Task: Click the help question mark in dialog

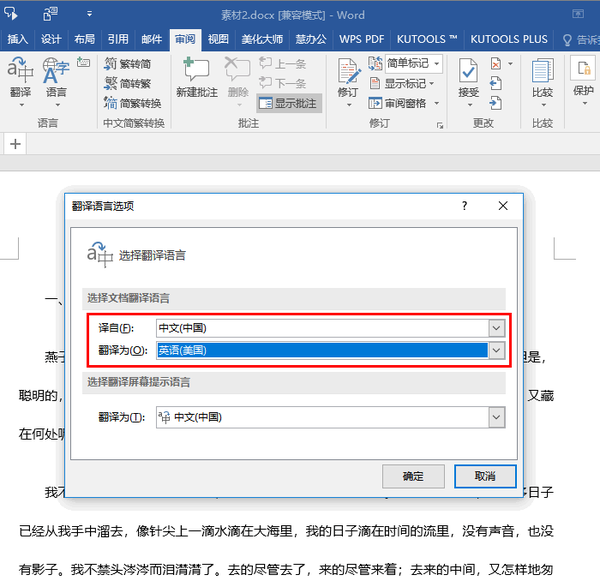Action: 464,205
